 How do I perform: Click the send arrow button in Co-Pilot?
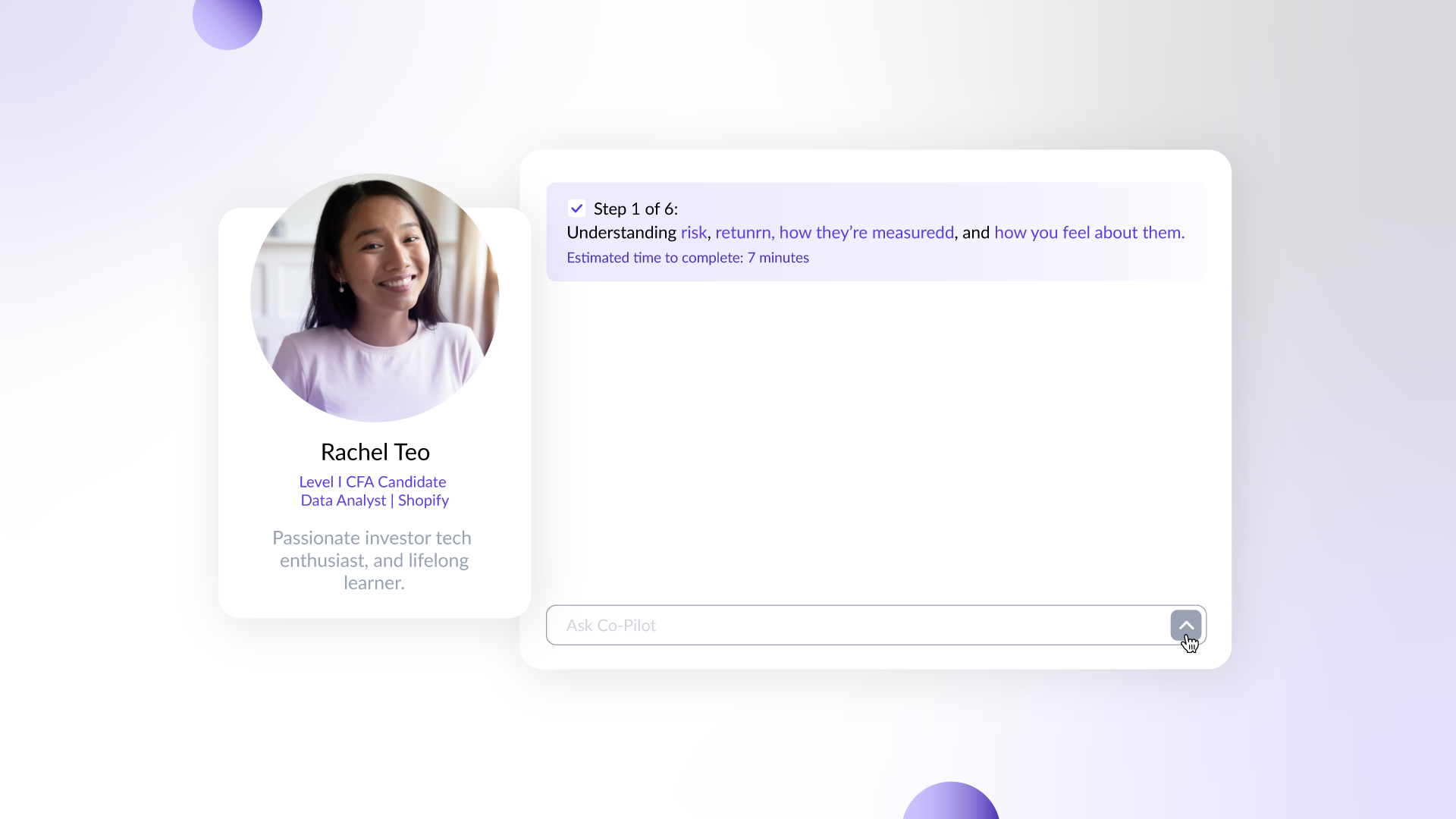pos(1185,626)
